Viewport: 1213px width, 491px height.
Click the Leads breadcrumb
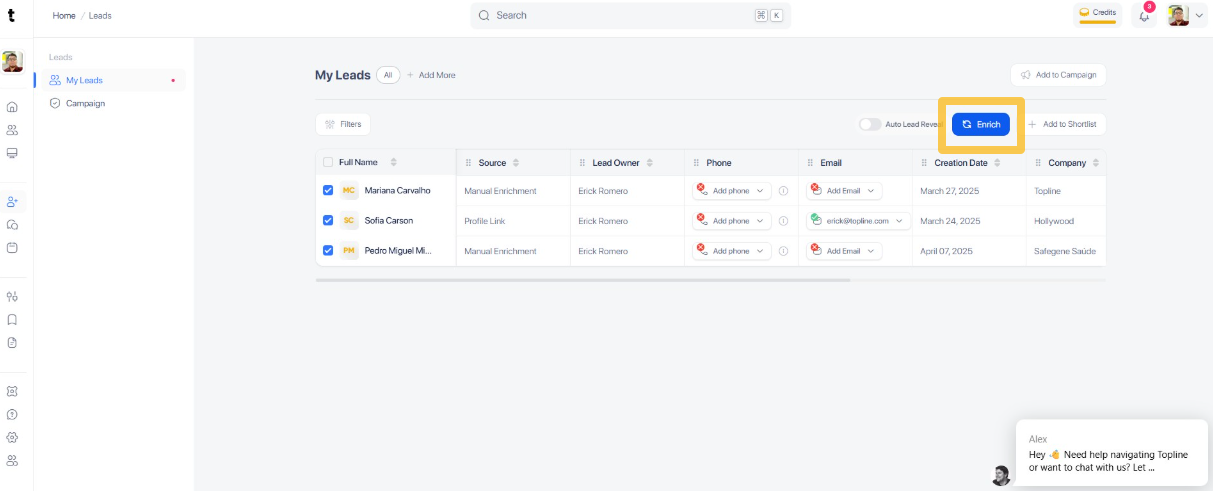click(100, 16)
